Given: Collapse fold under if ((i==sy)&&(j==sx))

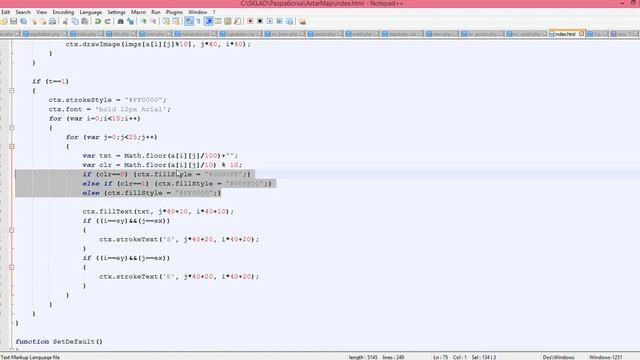Looking at the screenshot, I should [x=12, y=230].
